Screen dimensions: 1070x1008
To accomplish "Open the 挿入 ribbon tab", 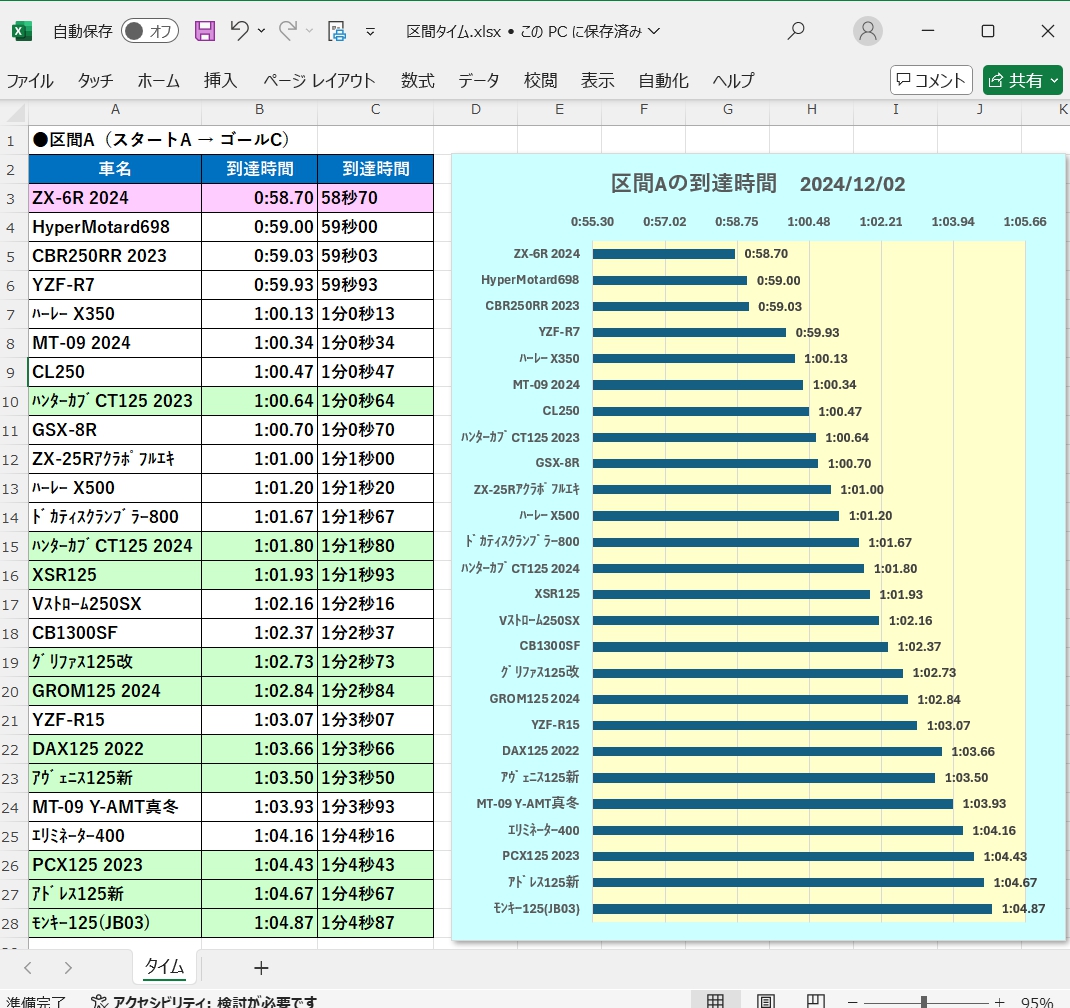I will point(220,81).
